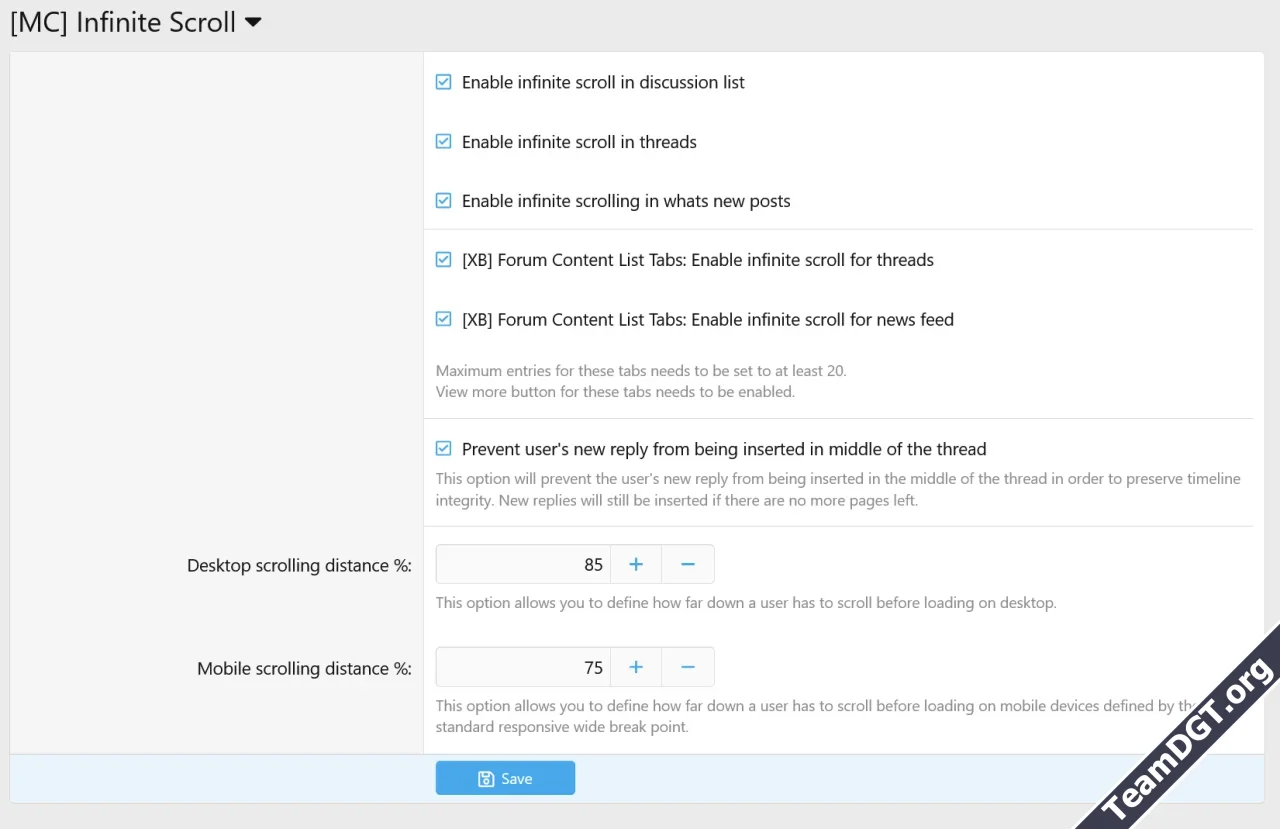Click the minus icon for Desktop scrolling distance

[688, 565]
